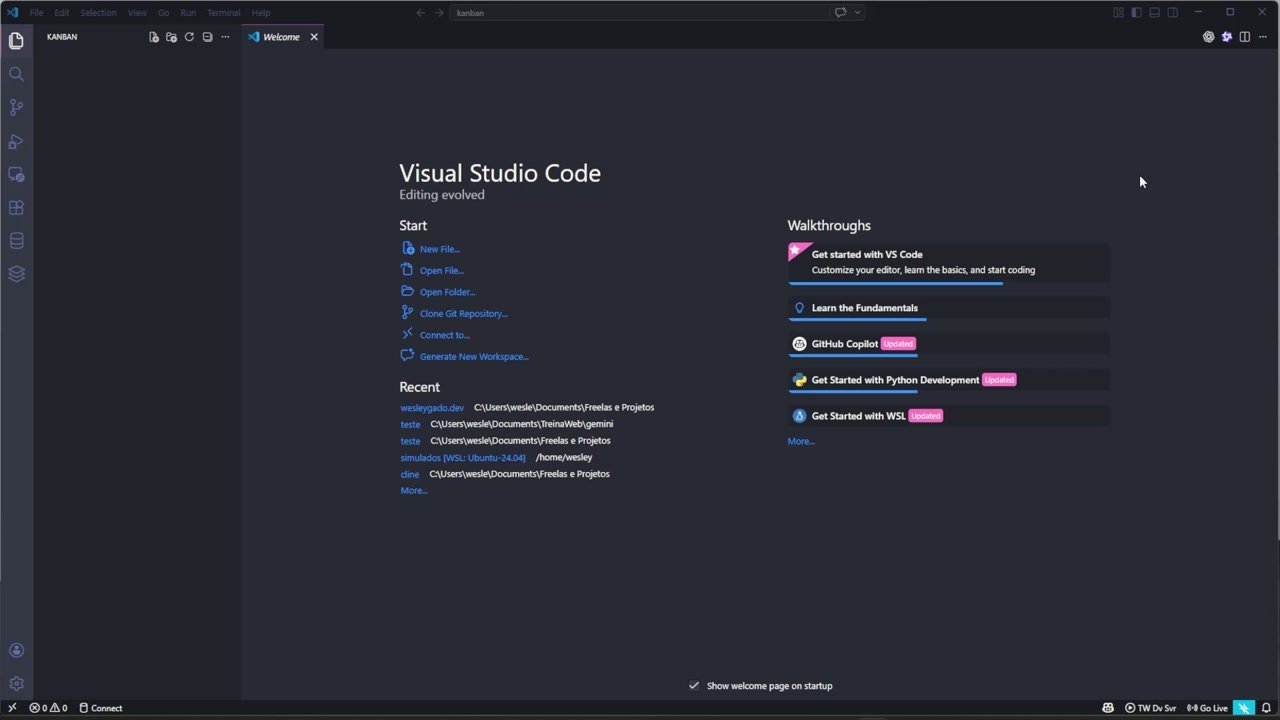Go forward using the title bar arrow
This screenshot has height=720, width=1280.
pos(438,13)
